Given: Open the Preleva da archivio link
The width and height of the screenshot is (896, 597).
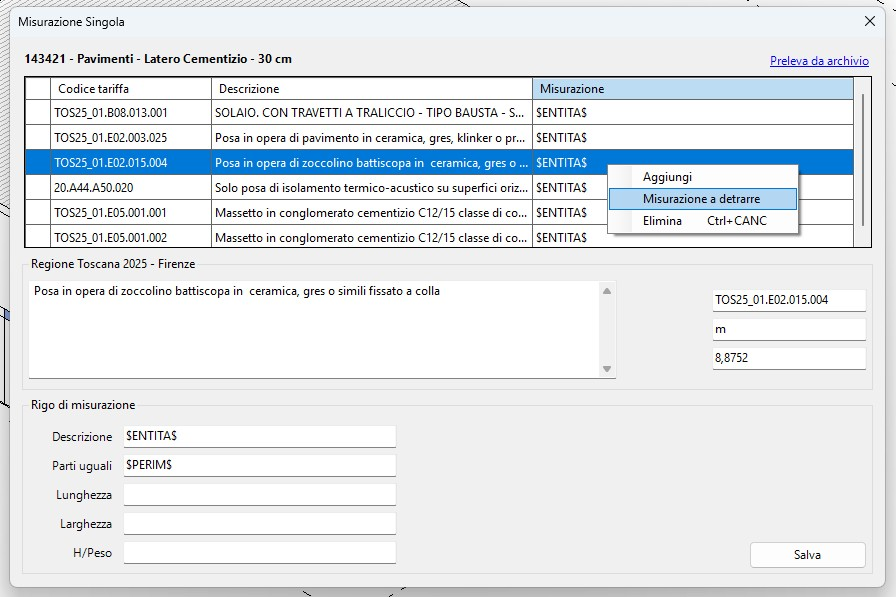Looking at the screenshot, I should (x=818, y=61).
